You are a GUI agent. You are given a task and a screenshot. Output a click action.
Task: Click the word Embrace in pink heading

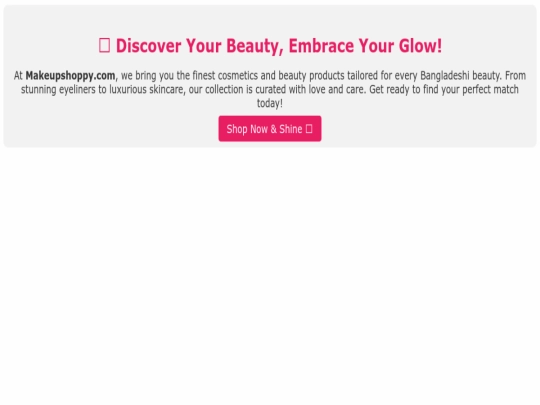pyautogui.click(x=321, y=46)
